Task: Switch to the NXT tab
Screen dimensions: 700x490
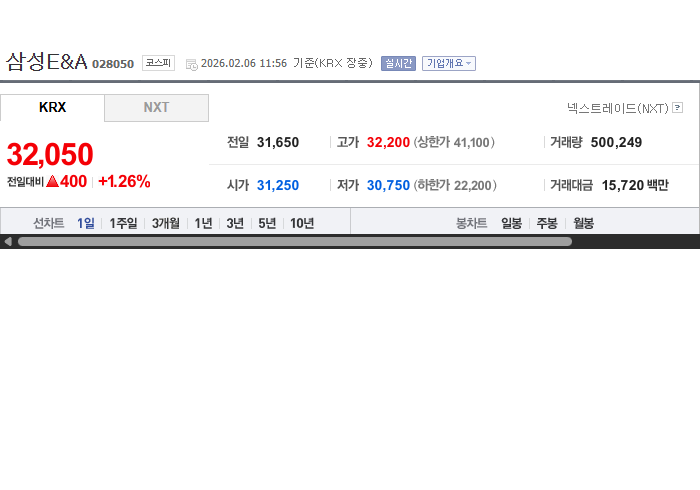Action: (156, 108)
